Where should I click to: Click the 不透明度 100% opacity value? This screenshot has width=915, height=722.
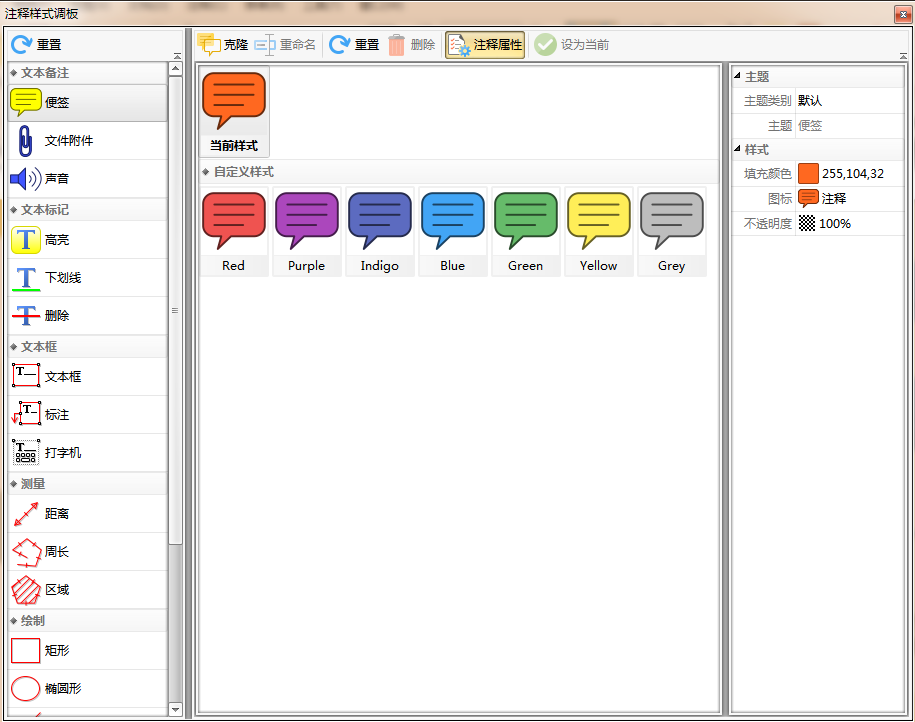coord(835,224)
